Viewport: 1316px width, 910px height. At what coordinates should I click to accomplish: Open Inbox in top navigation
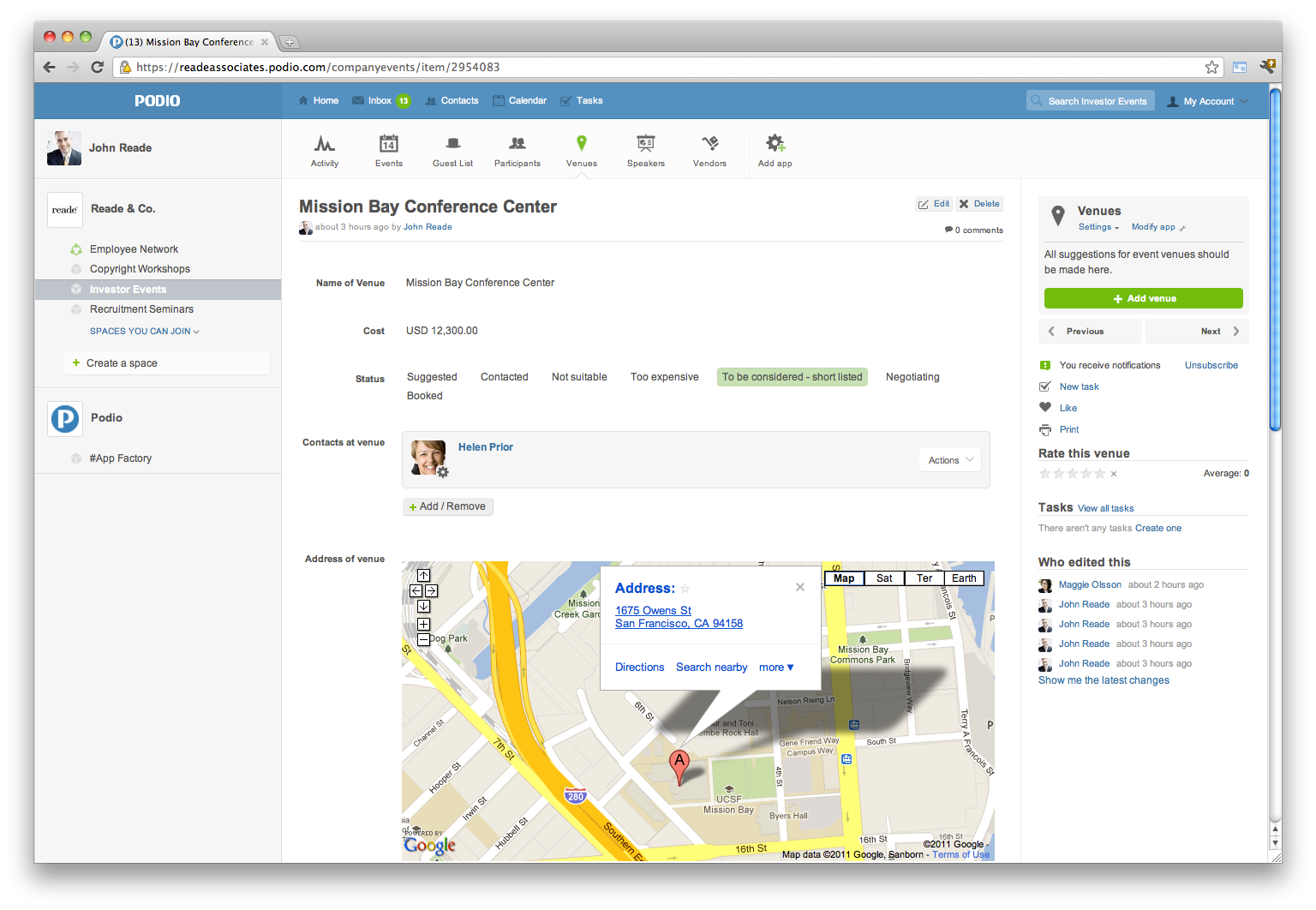click(x=380, y=101)
